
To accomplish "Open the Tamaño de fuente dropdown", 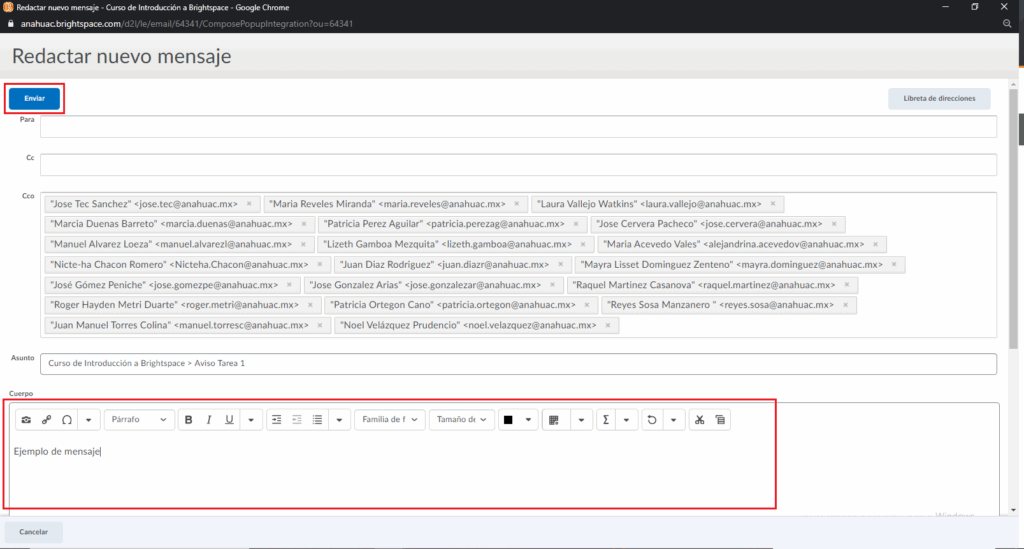I will pyautogui.click(x=462, y=420).
